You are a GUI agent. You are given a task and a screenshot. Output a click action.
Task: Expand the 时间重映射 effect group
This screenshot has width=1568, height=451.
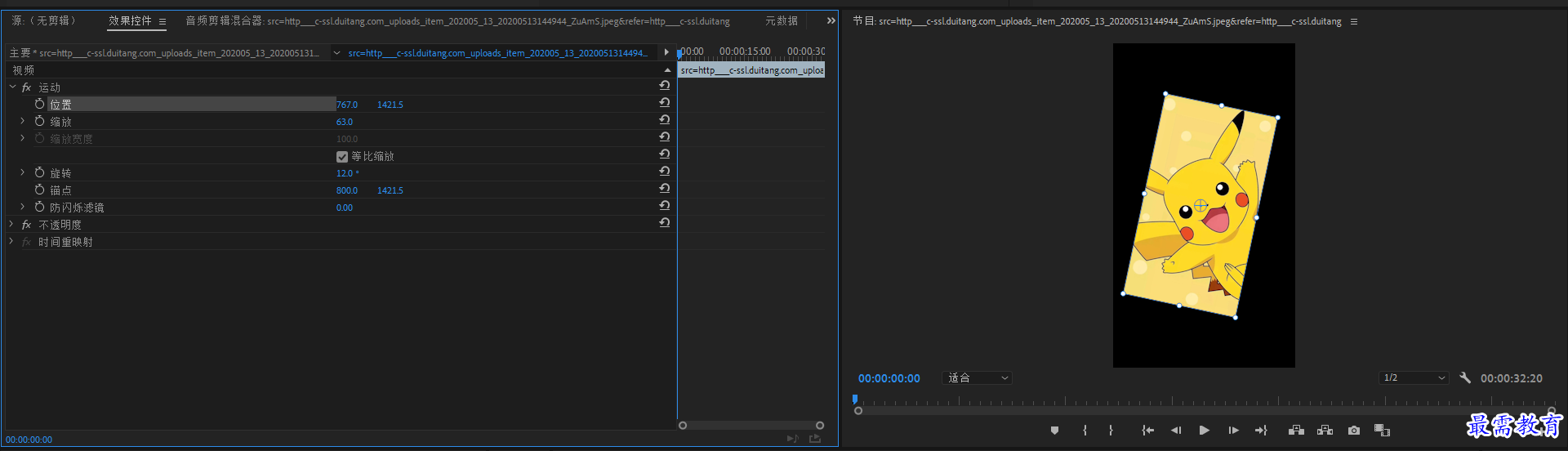[x=11, y=241]
